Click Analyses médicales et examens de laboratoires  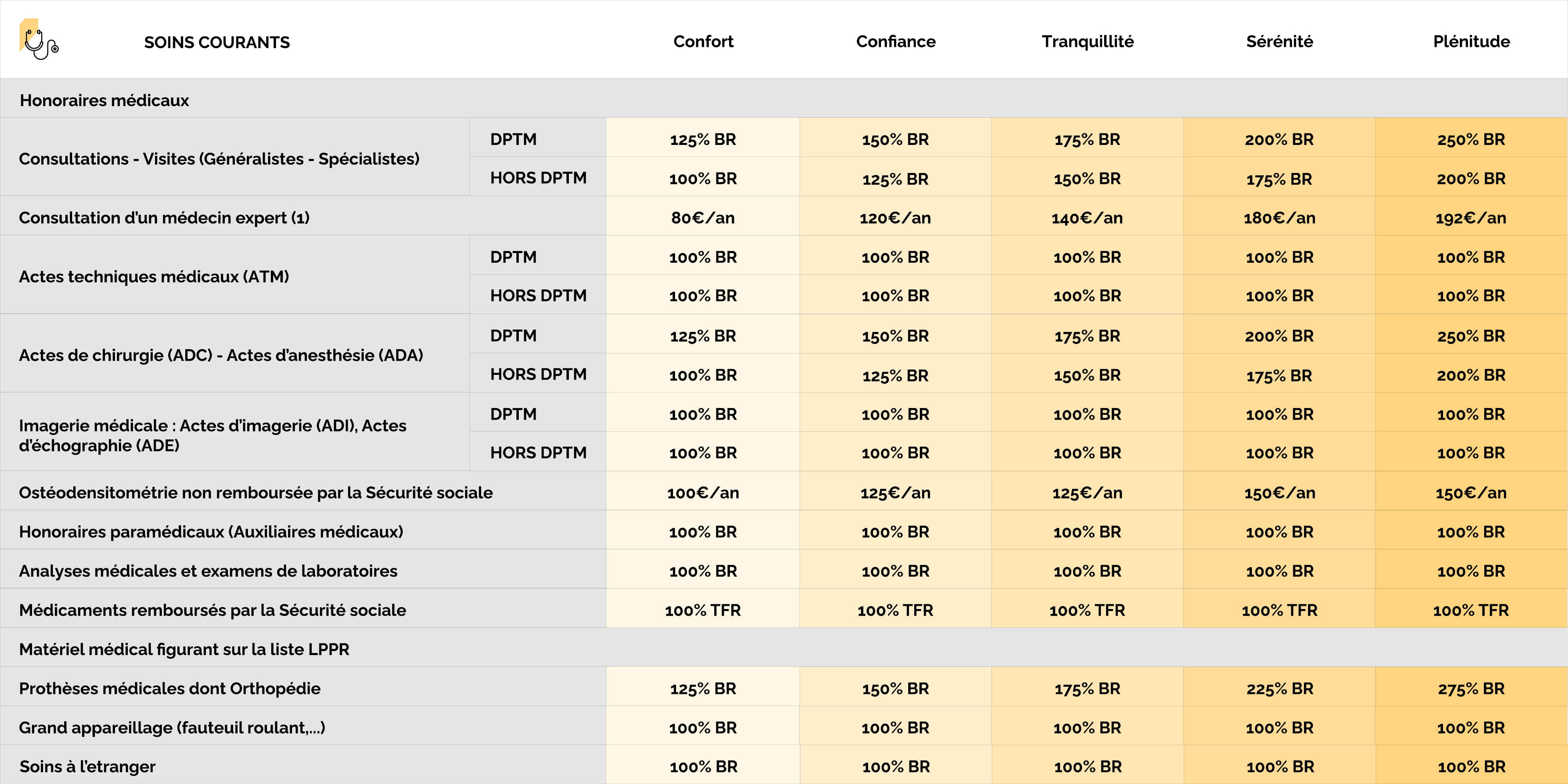(208, 571)
